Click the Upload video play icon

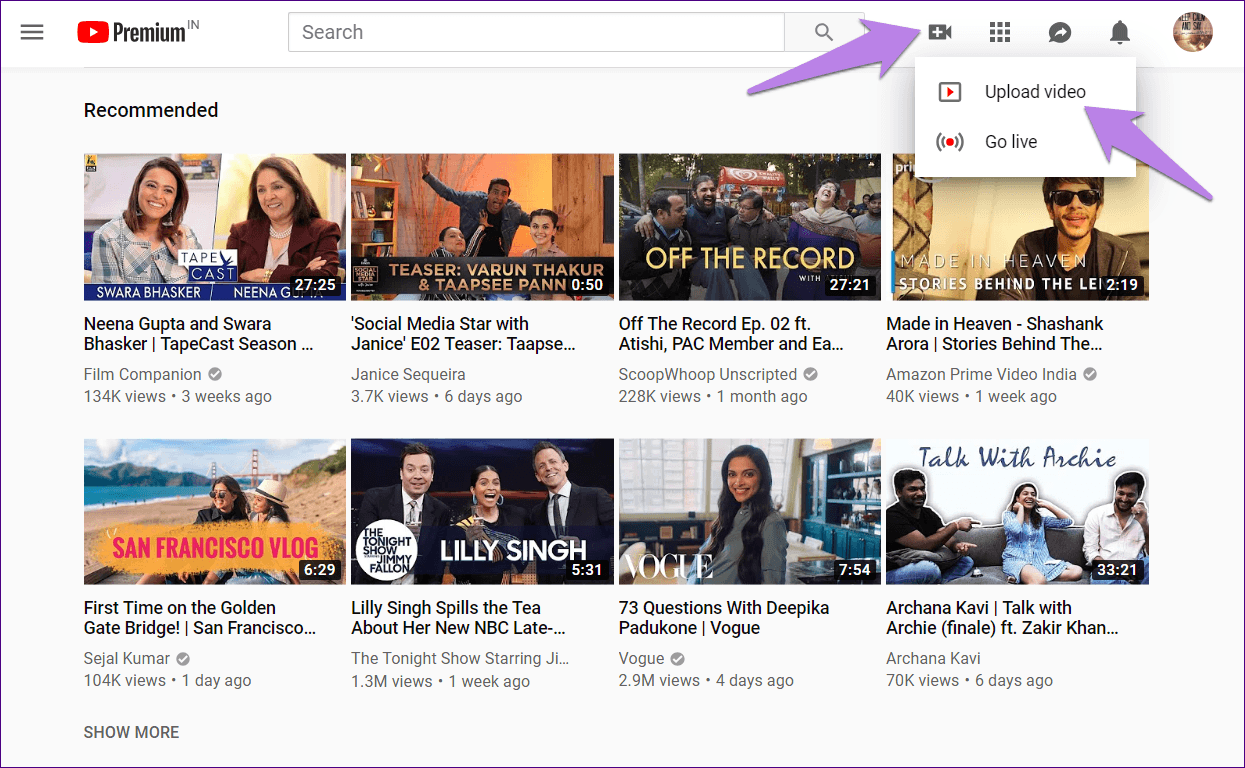949,92
